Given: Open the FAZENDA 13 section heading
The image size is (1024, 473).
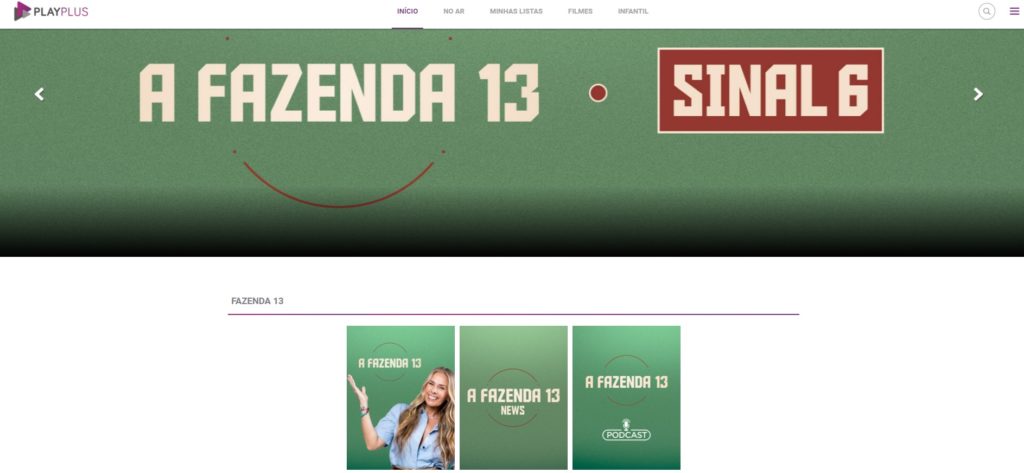Looking at the screenshot, I should coord(257,301).
